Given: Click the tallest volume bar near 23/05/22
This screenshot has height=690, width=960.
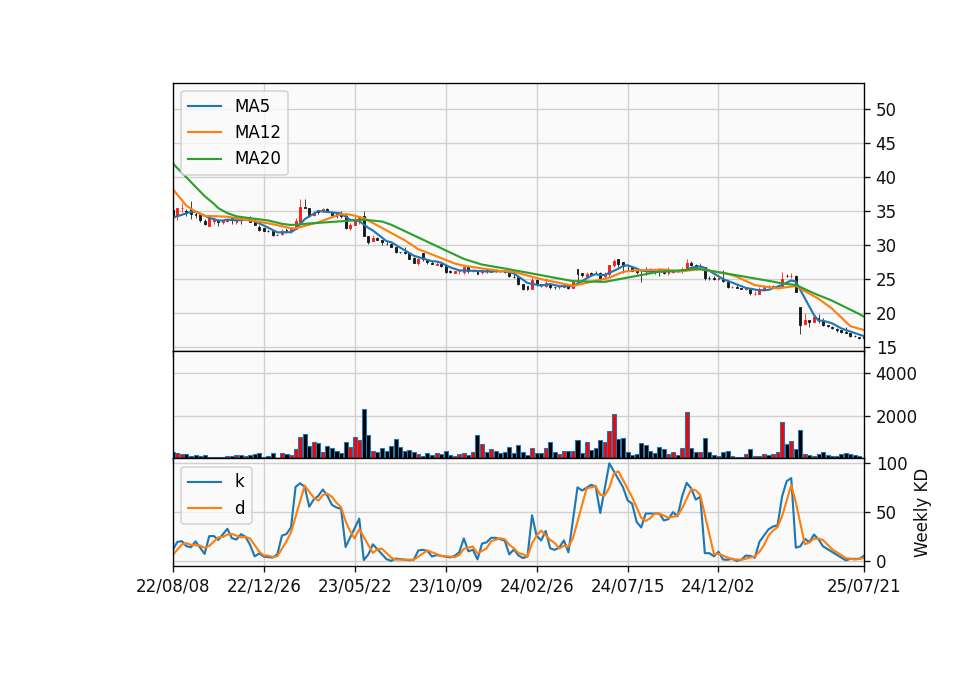Looking at the screenshot, I should coord(364,433).
